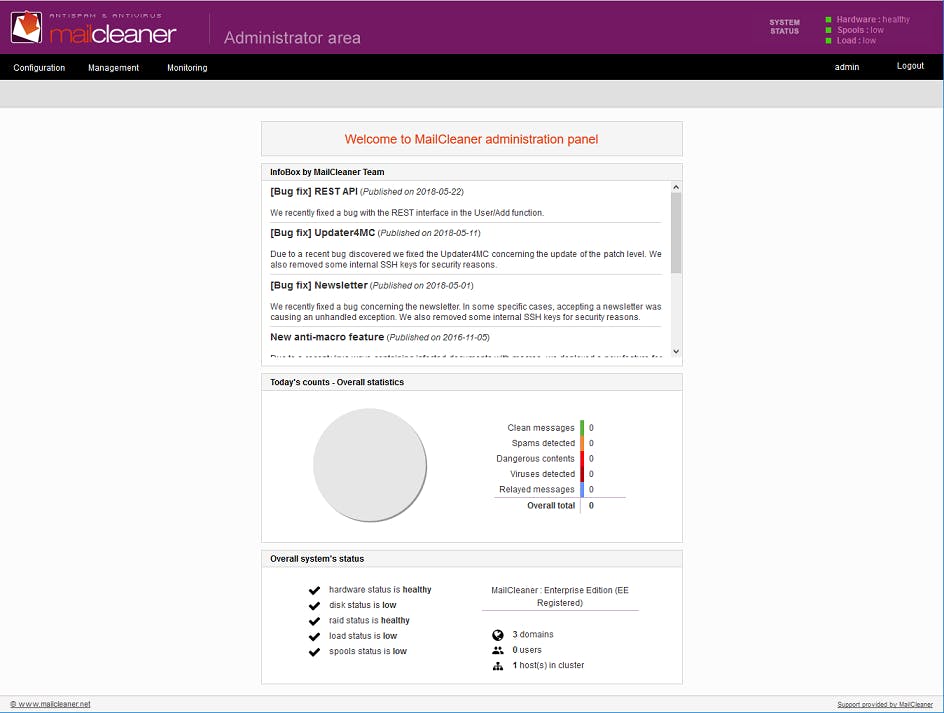This screenshot has height=713, width=944.
Task: Click 'disk status is low' text
Action: [x=362, y=605]
